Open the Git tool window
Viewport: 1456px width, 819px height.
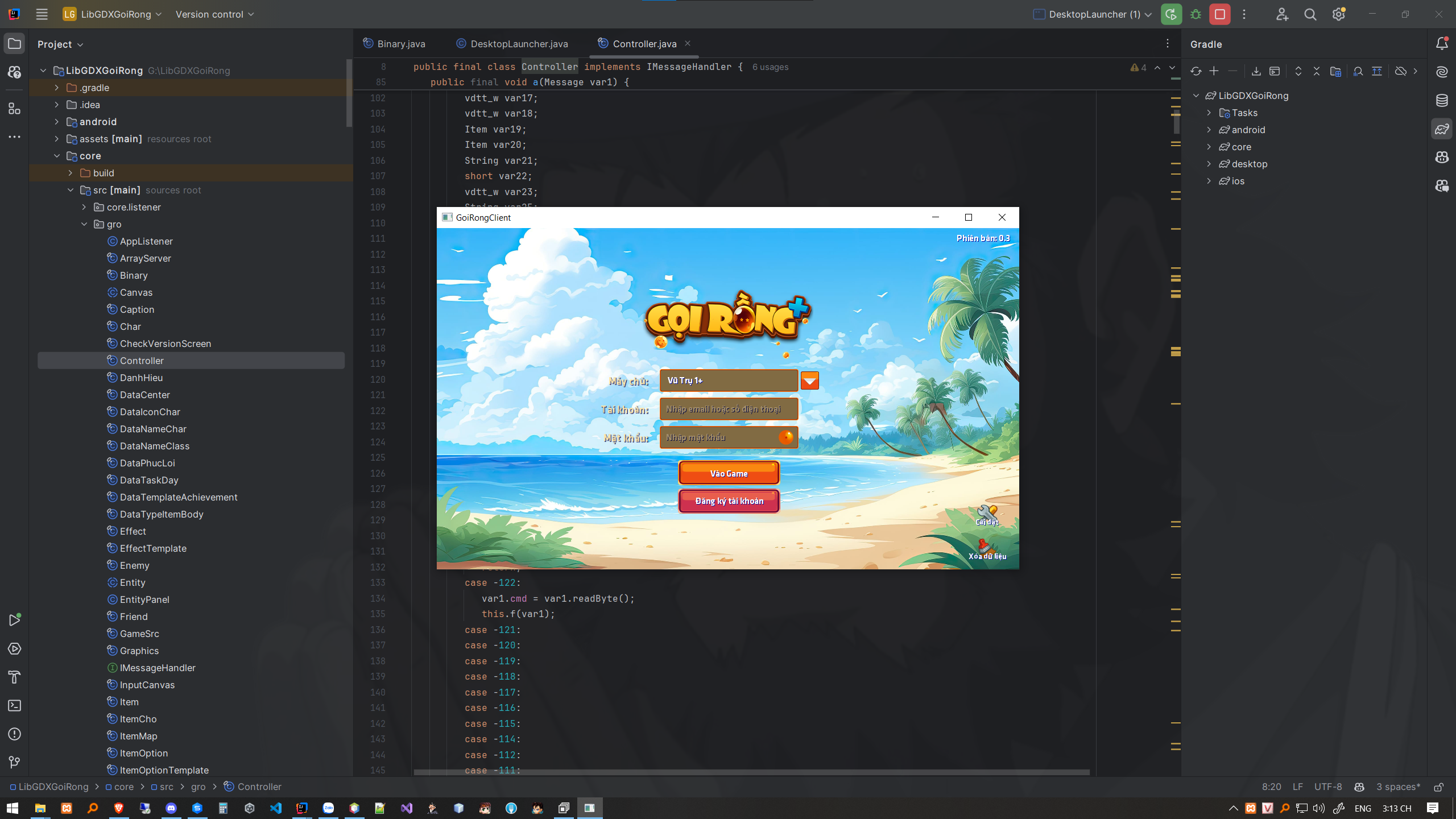[14, 762]
